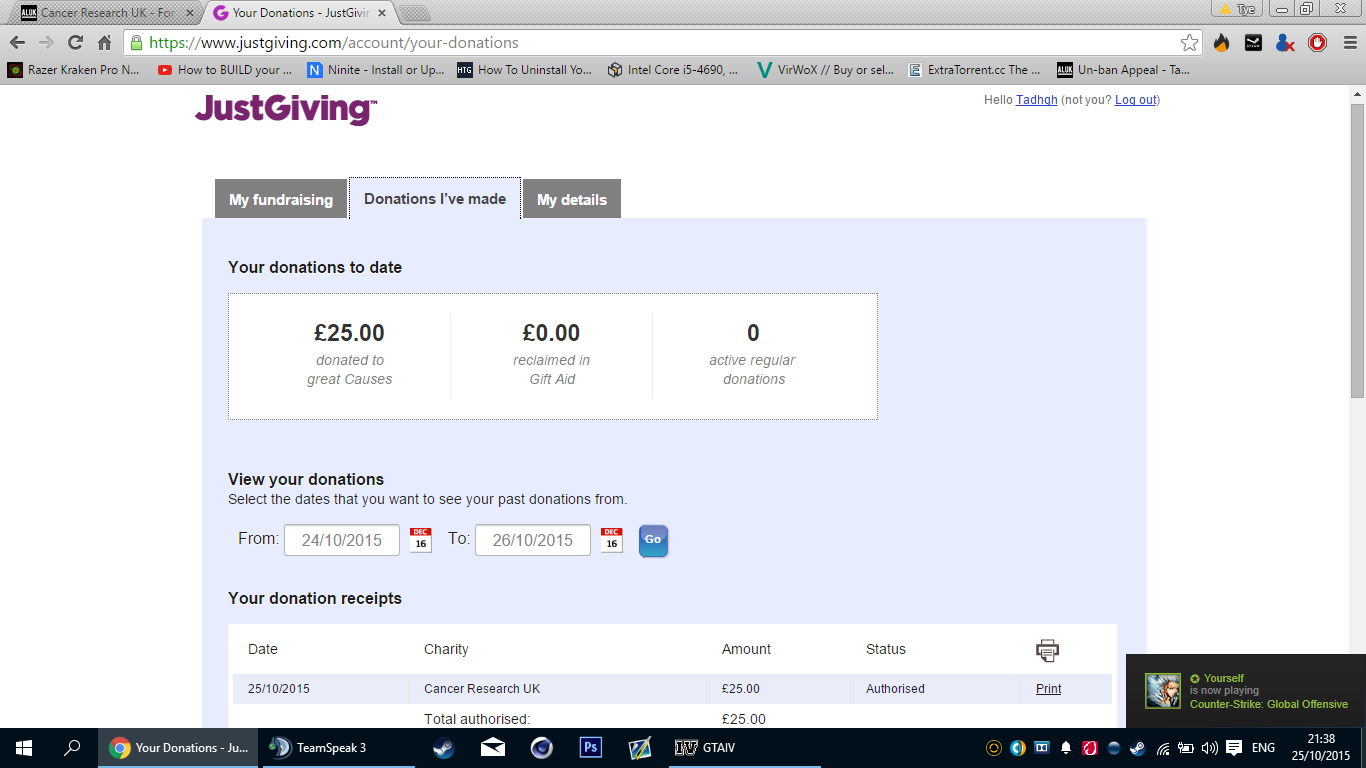The height and width of the screenshot is (768, 1366).
Task: Open the Steam system tray icon
Action: [1138, 748]
